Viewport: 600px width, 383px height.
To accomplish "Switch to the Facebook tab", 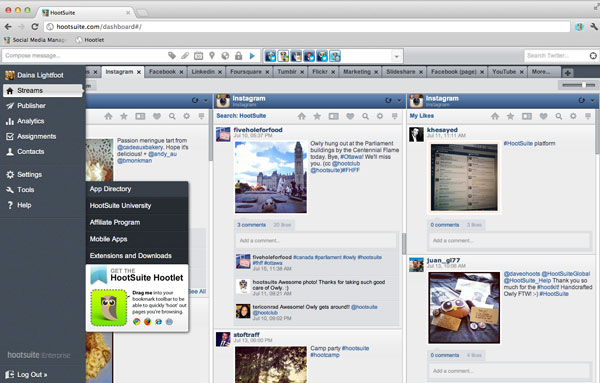I will (162, 72).
